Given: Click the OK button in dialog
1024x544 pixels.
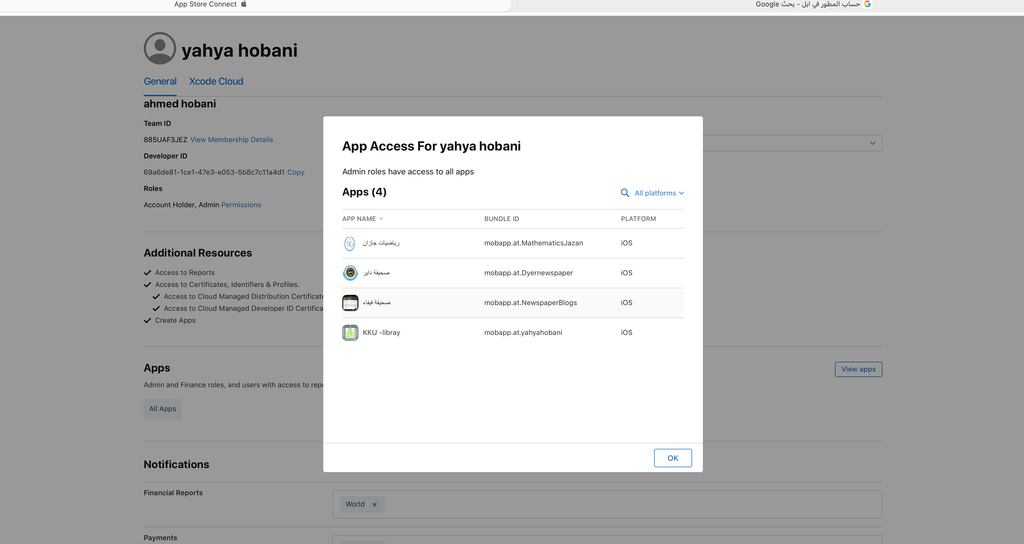Looking at the screenshot, I should [673, 458].
